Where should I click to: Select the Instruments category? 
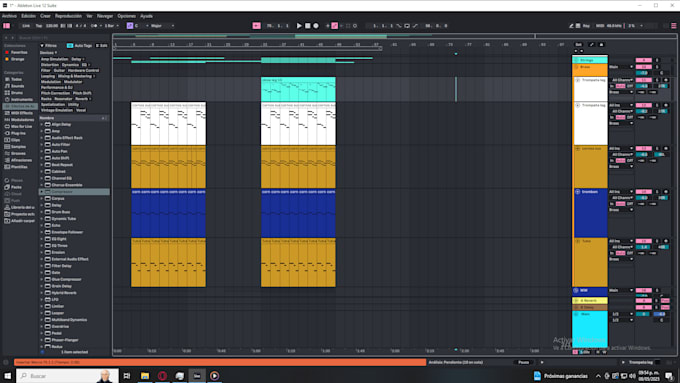(19, 99)
